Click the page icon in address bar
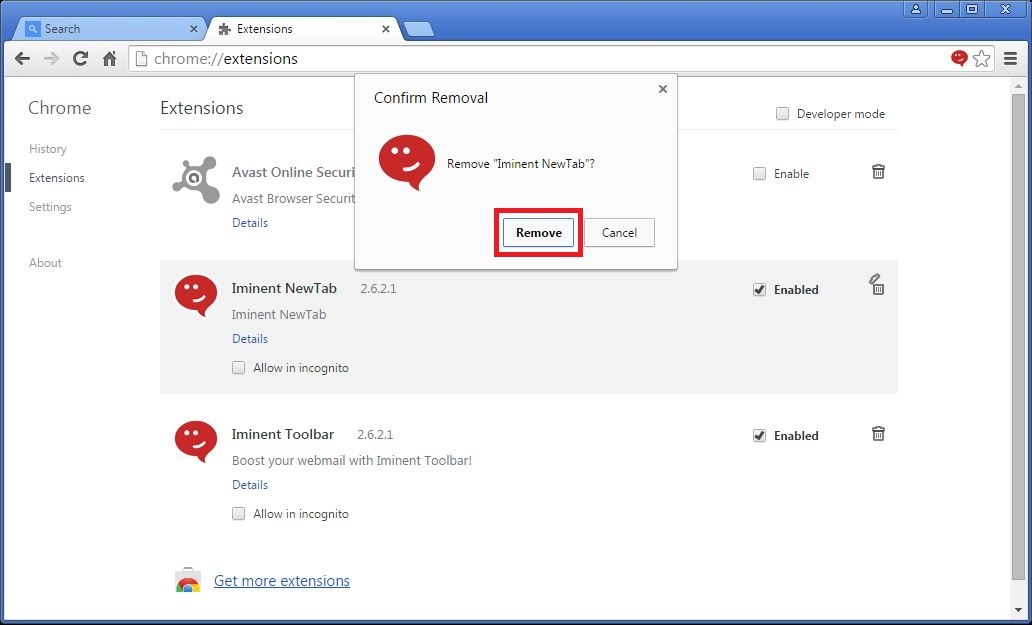 pos(140,59)
